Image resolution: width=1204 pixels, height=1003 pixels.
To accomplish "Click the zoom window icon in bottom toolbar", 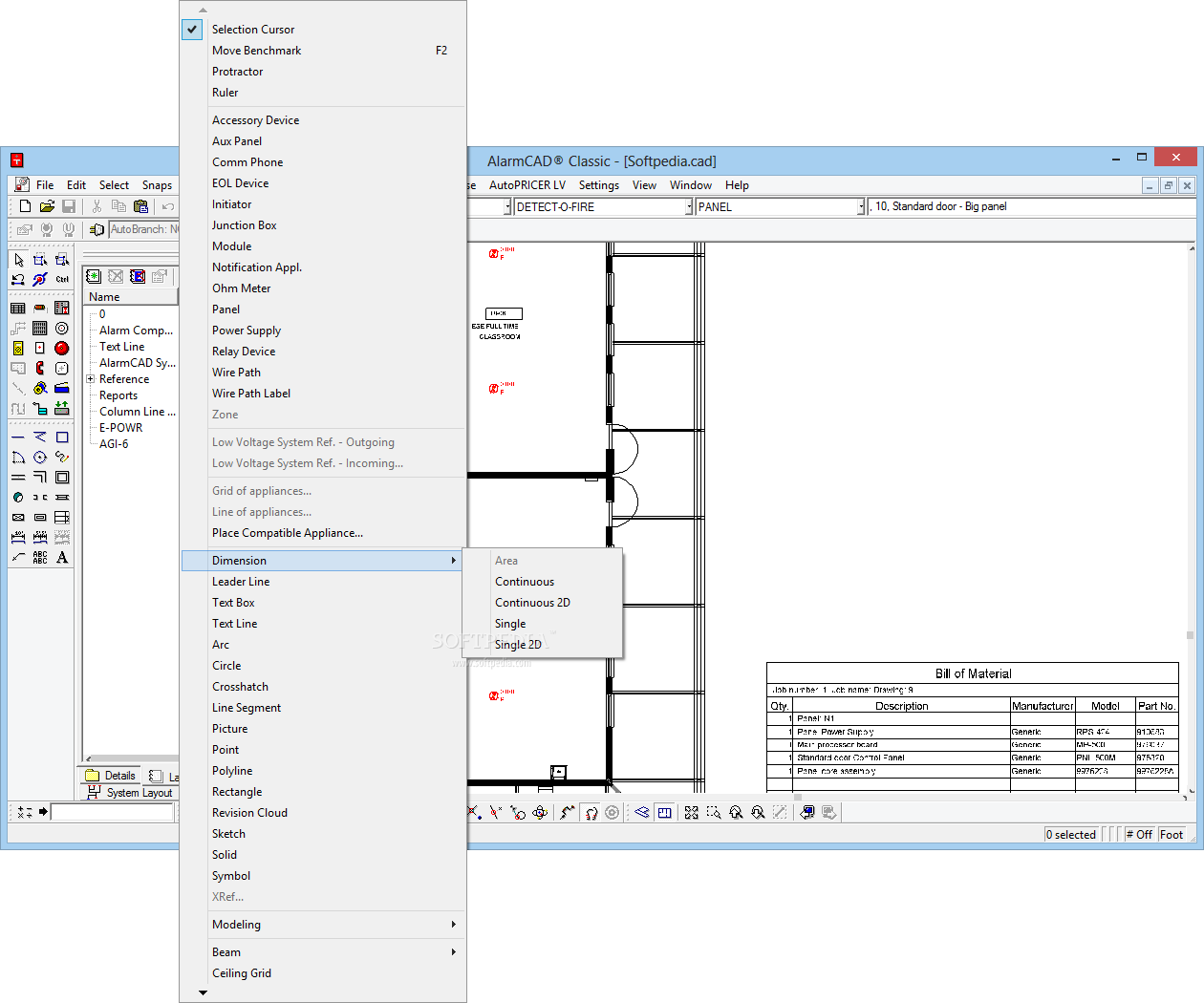I will tap(714, 812).
